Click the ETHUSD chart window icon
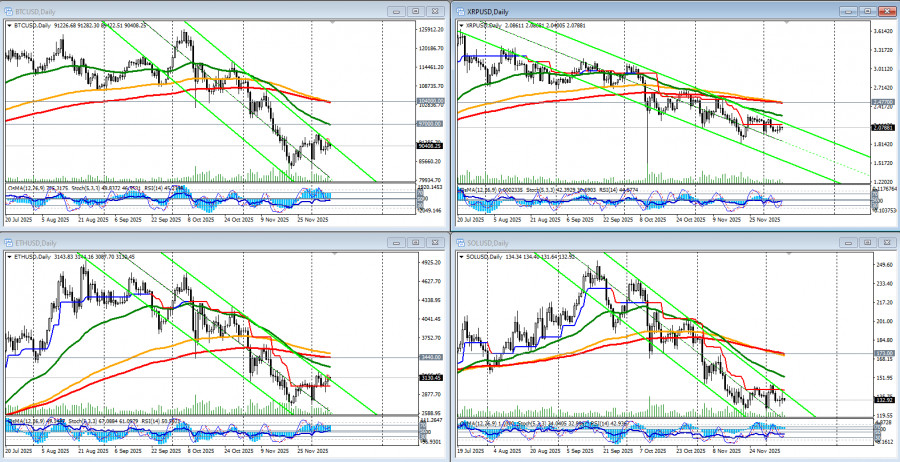This screenshot has height=462, width=900. [x=7, y=243]
